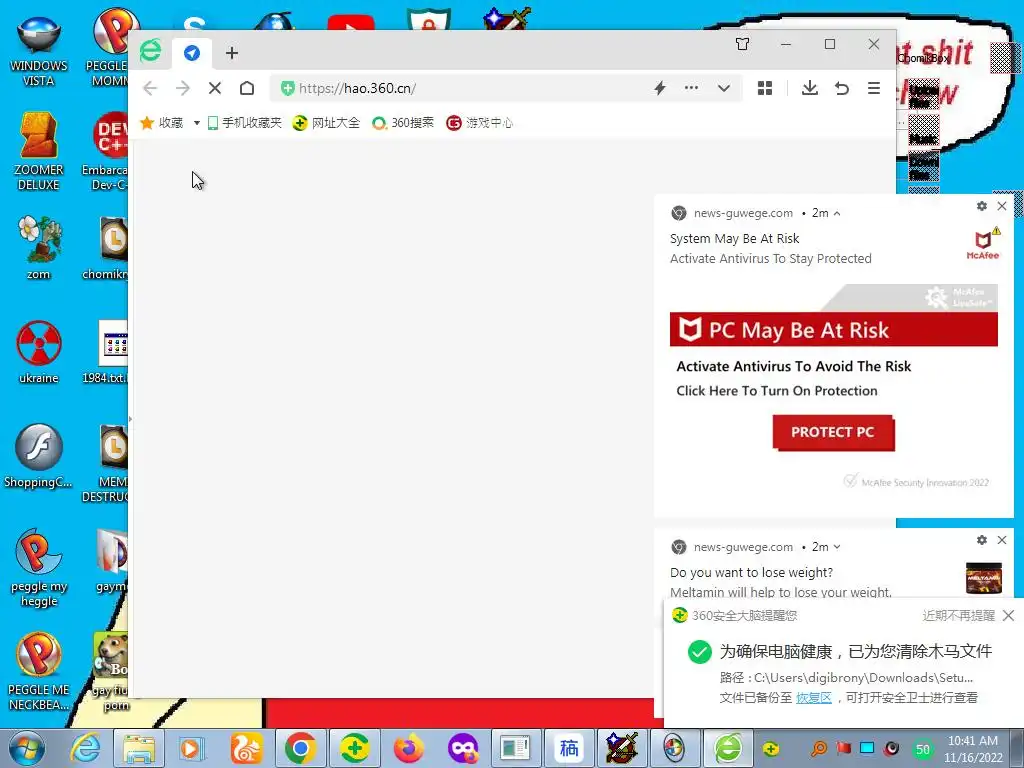Expand the address bar dropdown chevron
Screen dimensions: 1024x768
click(724, 88)
